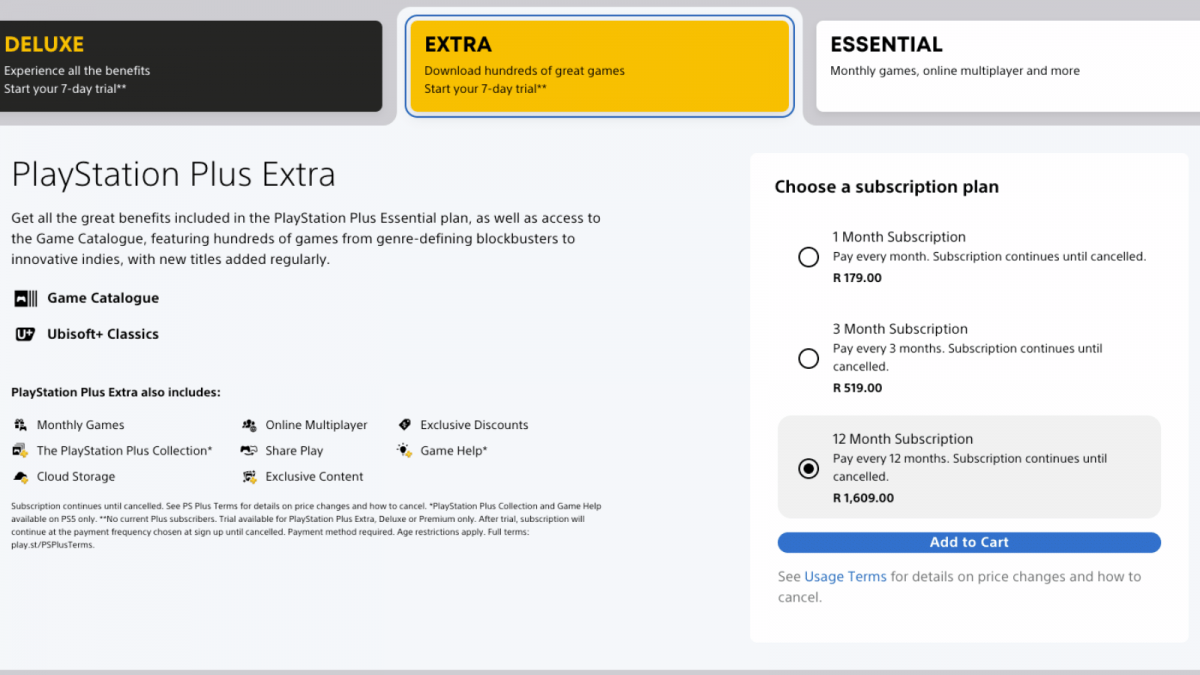The image size is (1200, 675).
Task: Click the Exclusive Discounts icon
Action: coord(405,424)
